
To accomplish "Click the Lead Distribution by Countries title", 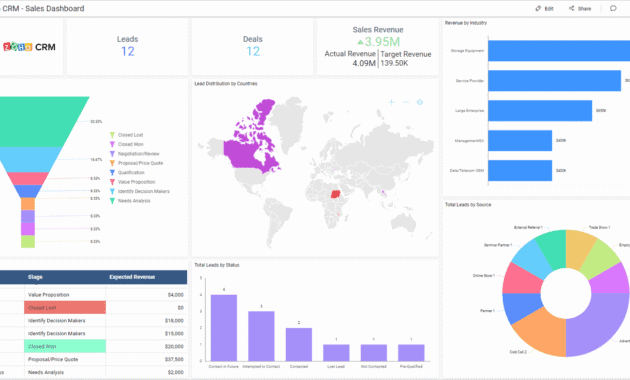I will click(x=226, y=84).
